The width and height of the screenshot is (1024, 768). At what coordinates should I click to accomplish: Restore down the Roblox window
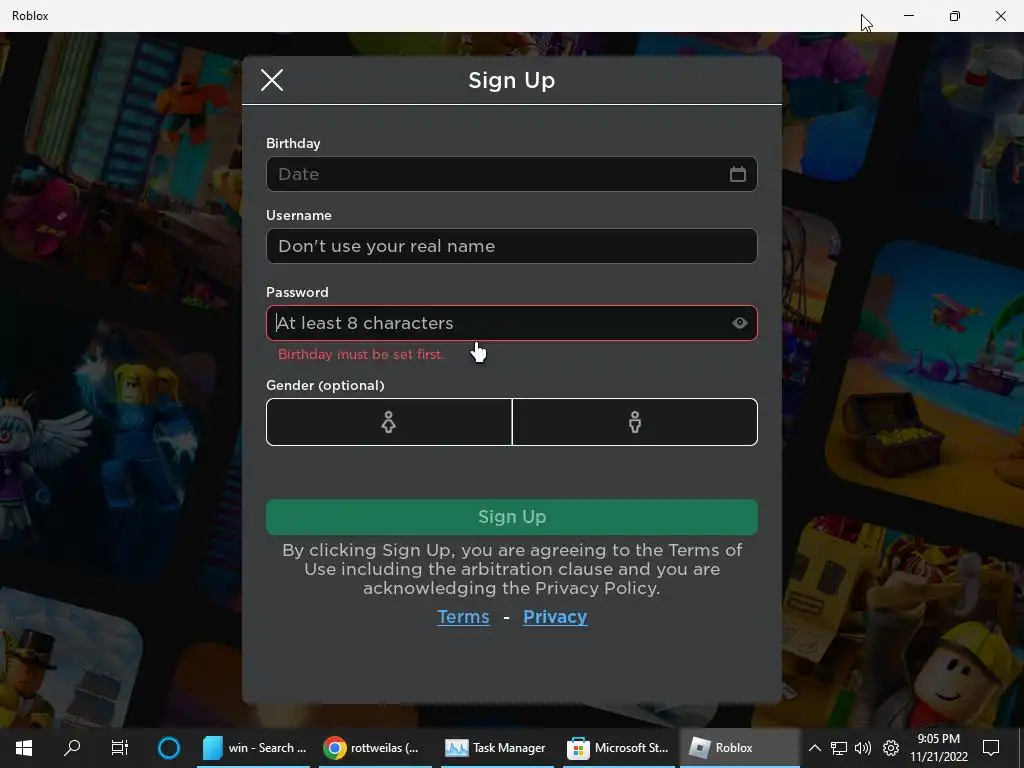954,16
